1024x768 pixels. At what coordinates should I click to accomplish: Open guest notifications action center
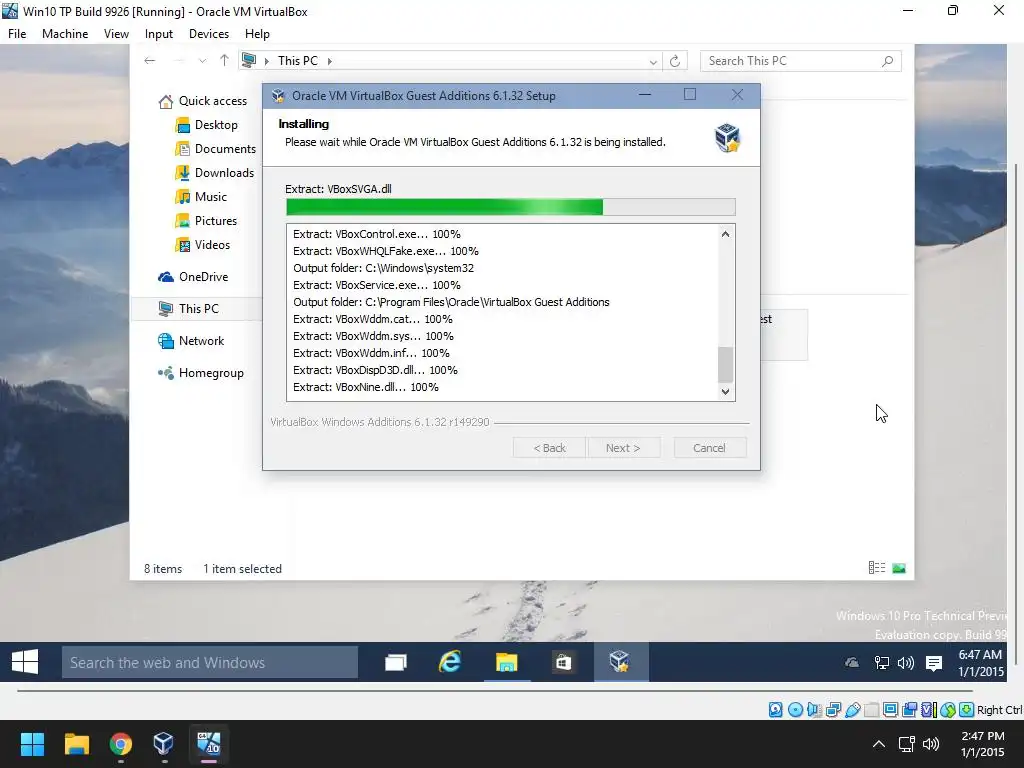coord(934,664)
